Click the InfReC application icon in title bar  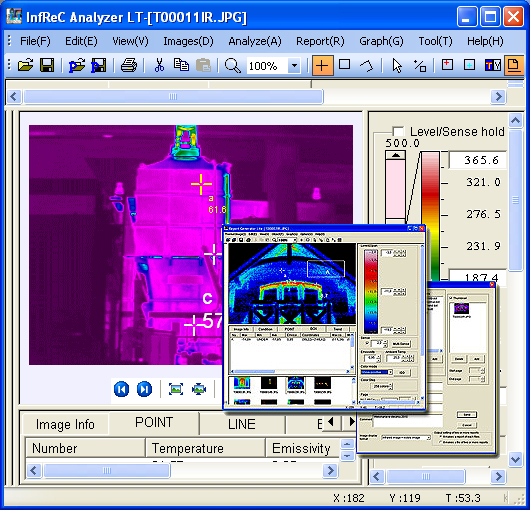click(x=15, y=16)
